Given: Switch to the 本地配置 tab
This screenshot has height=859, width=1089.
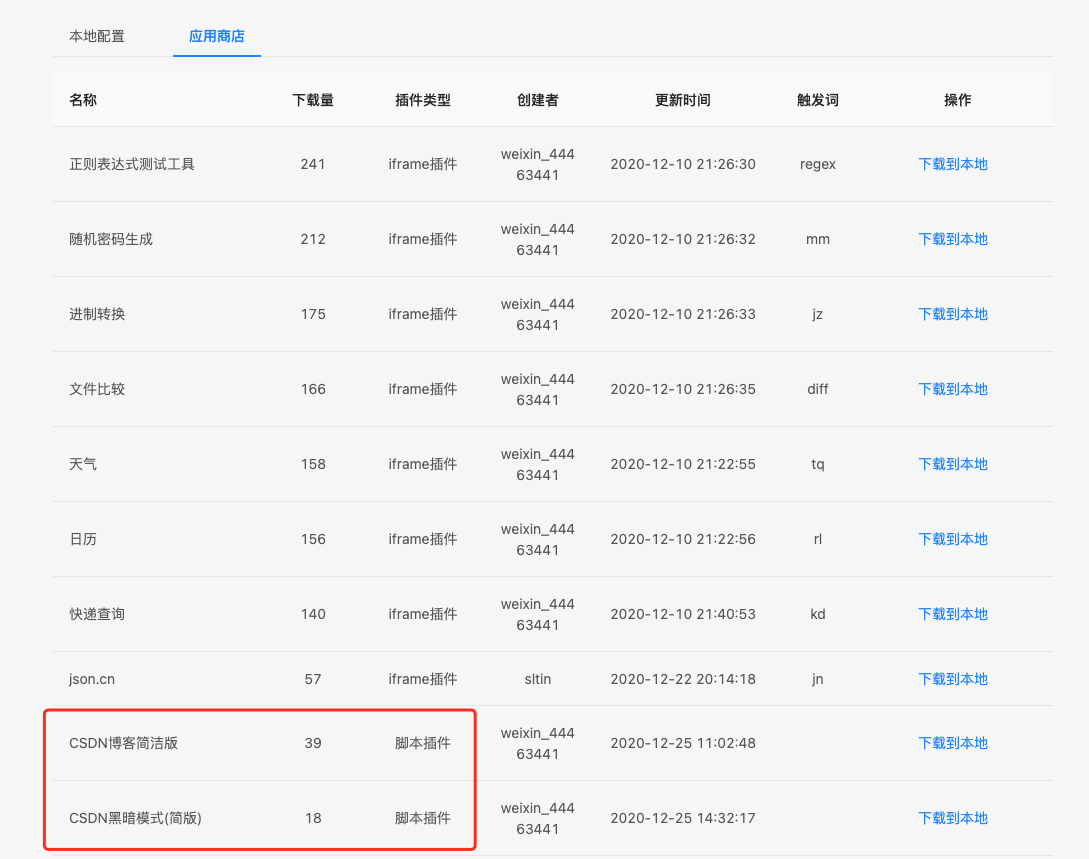Looking at the screenshot, I should pos(97,36).
